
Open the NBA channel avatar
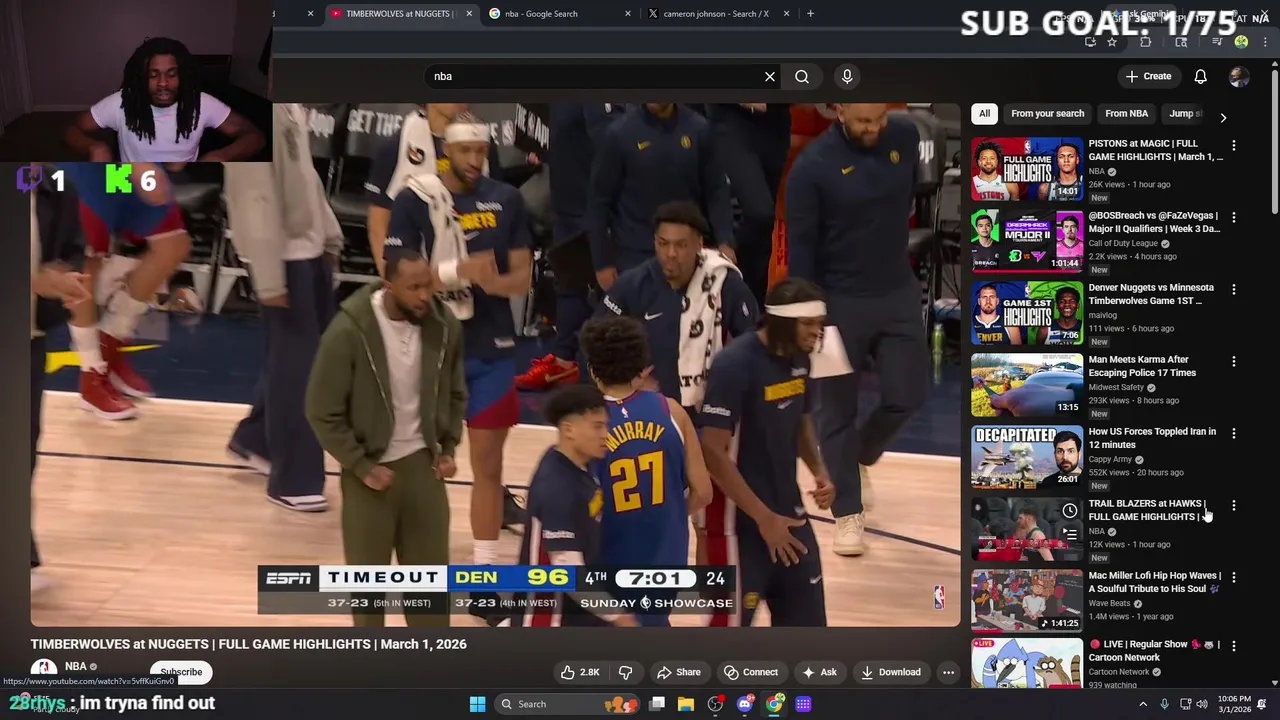point(43,669)
